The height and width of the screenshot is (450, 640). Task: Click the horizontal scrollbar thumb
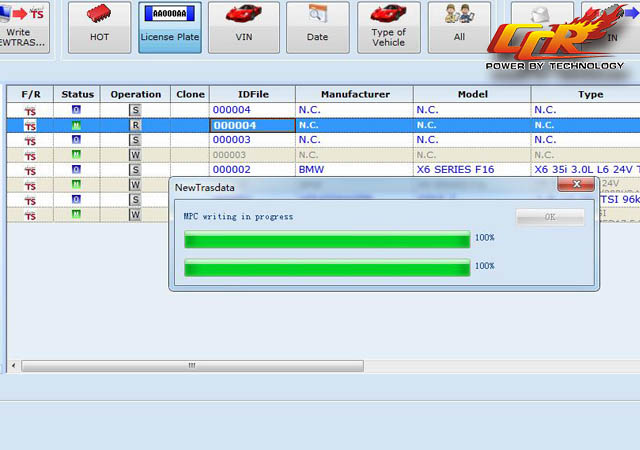(x=192, y=365)
